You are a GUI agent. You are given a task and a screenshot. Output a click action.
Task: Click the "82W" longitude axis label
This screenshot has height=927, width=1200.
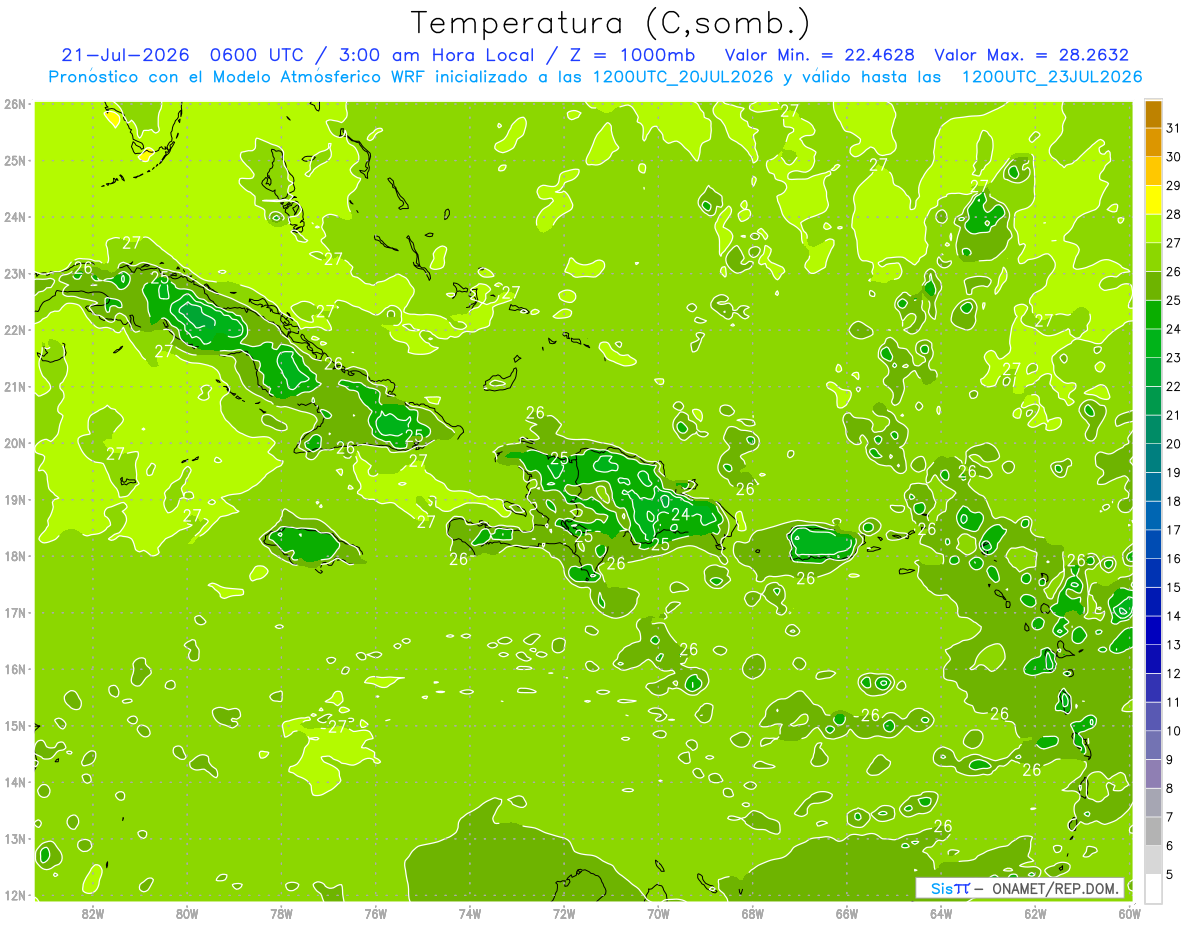coord(93,913)
